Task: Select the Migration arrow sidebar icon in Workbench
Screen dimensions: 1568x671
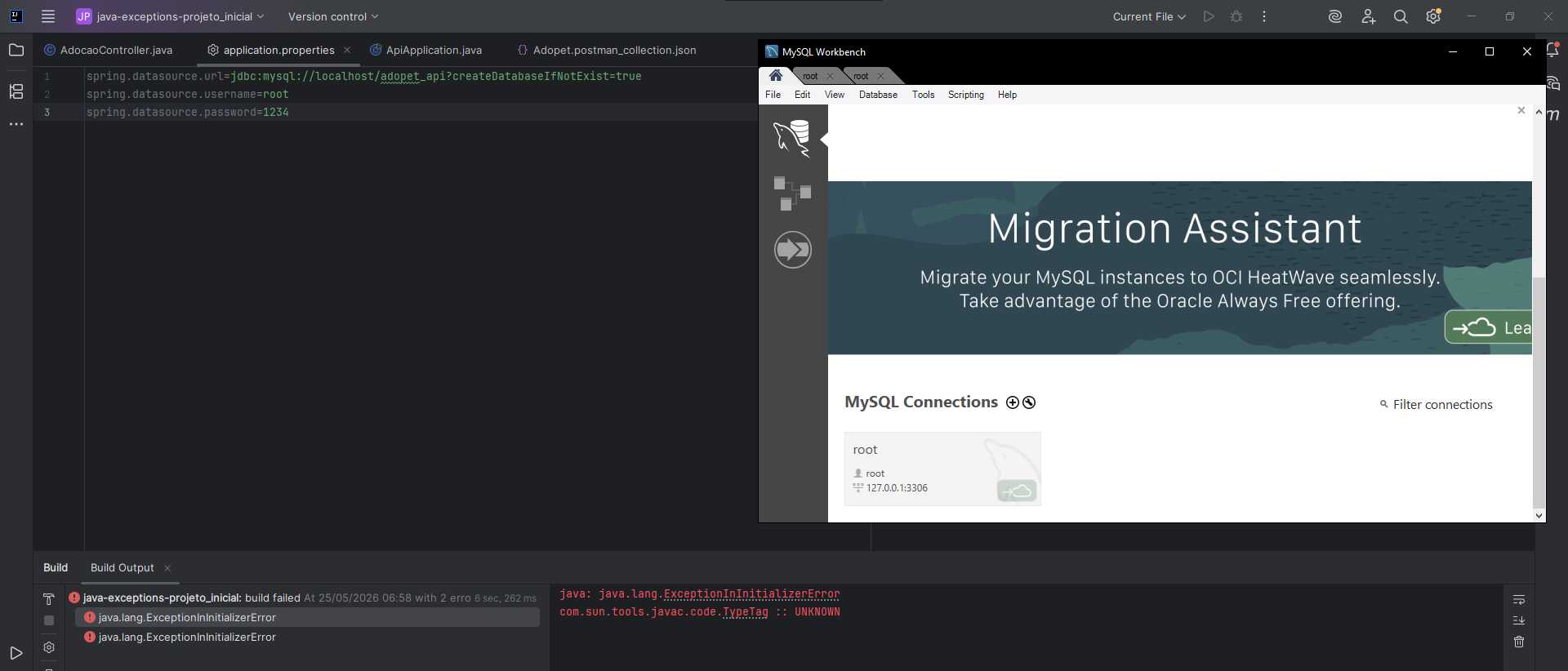Action: pyautogui.click(x=792, y=249)
